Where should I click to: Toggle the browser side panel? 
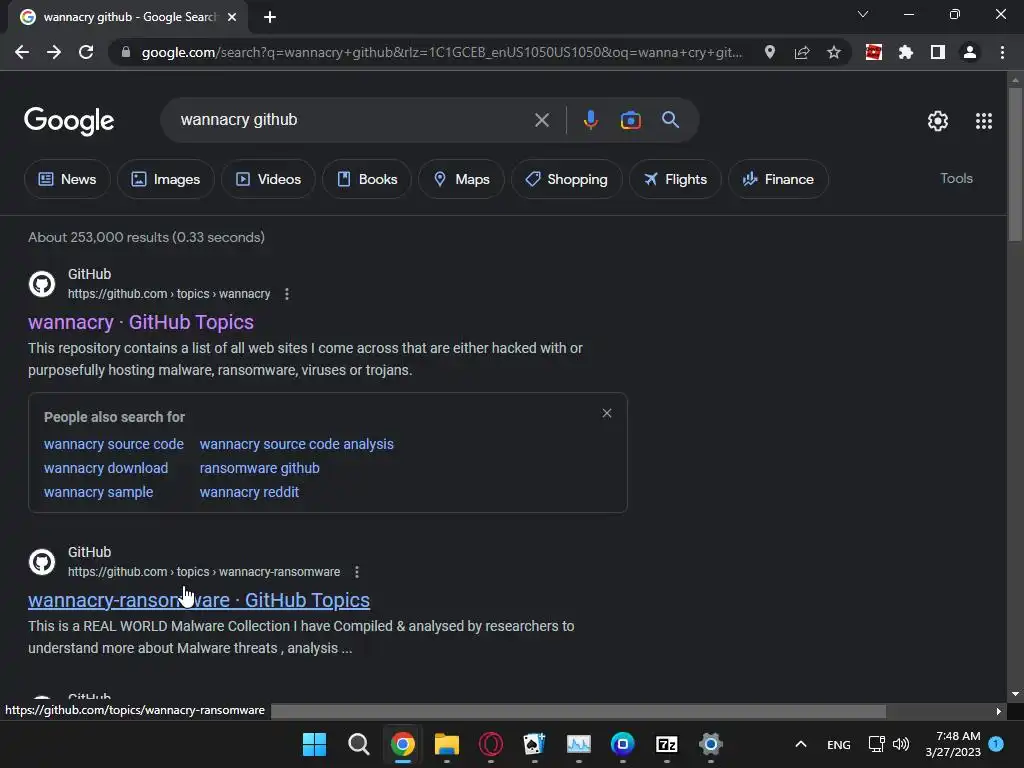938,52
